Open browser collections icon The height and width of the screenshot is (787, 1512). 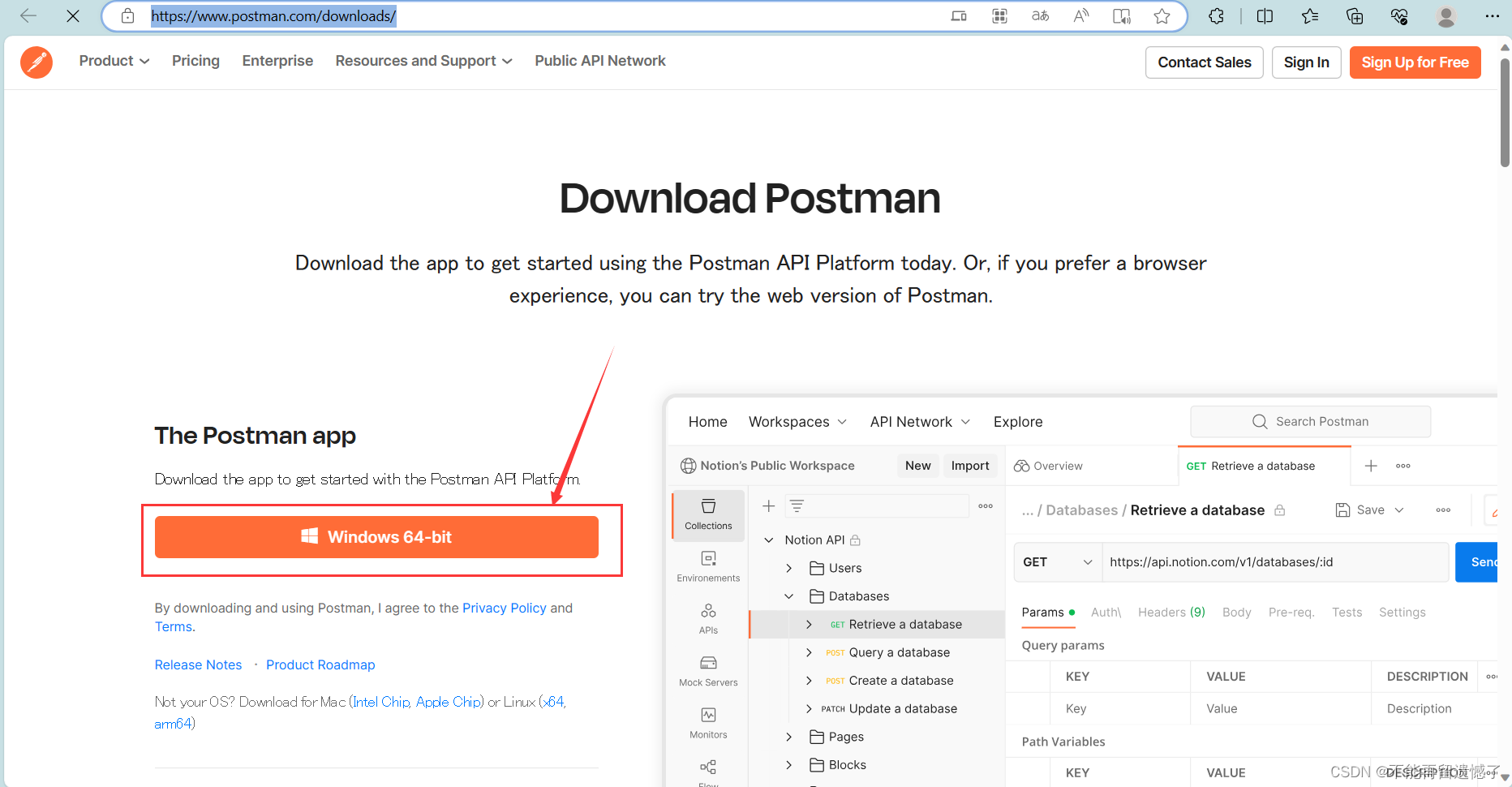pyautogui.click(x=1354, y=15)
